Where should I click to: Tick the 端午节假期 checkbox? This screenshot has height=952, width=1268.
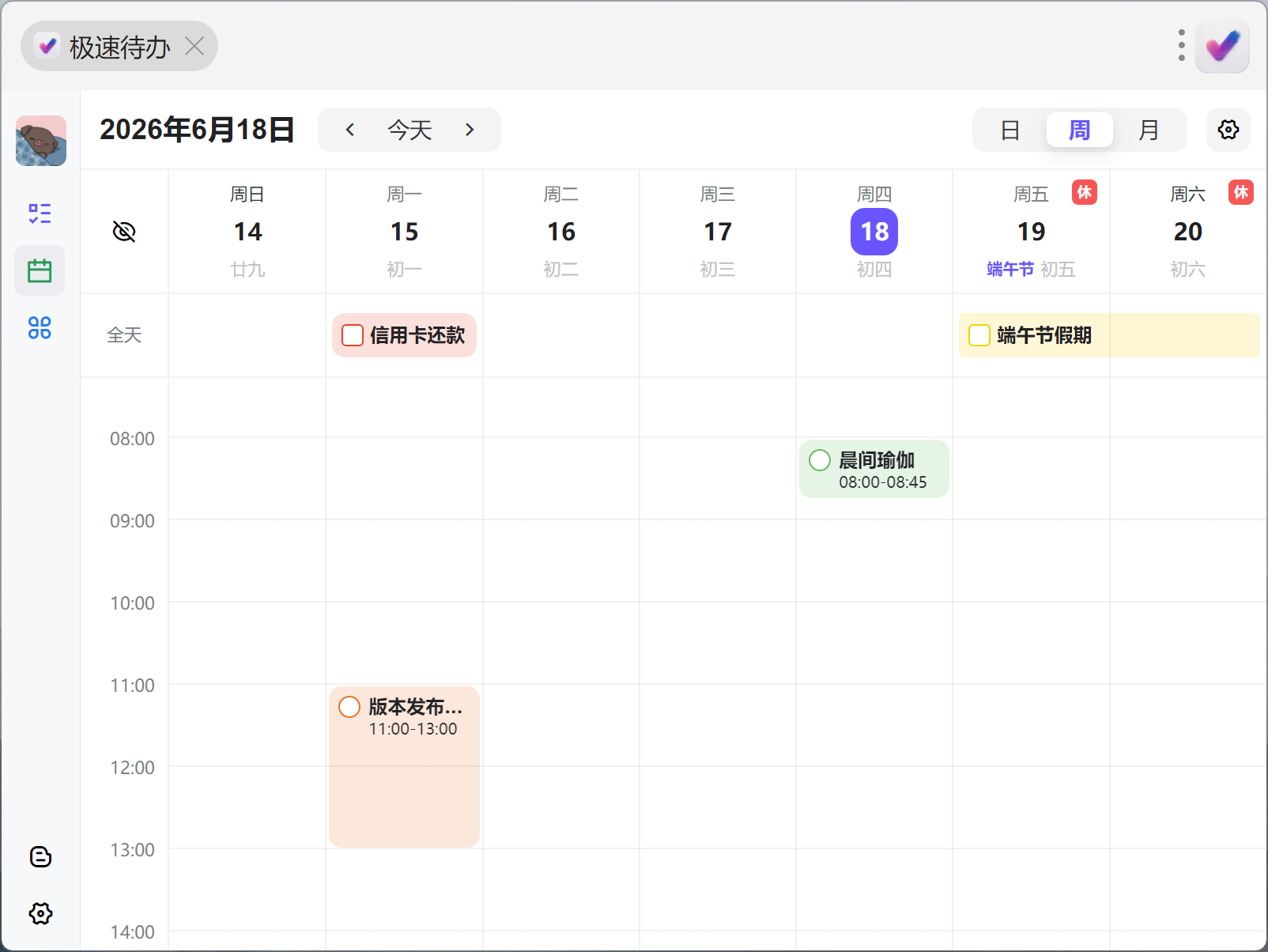coord(979,335)
